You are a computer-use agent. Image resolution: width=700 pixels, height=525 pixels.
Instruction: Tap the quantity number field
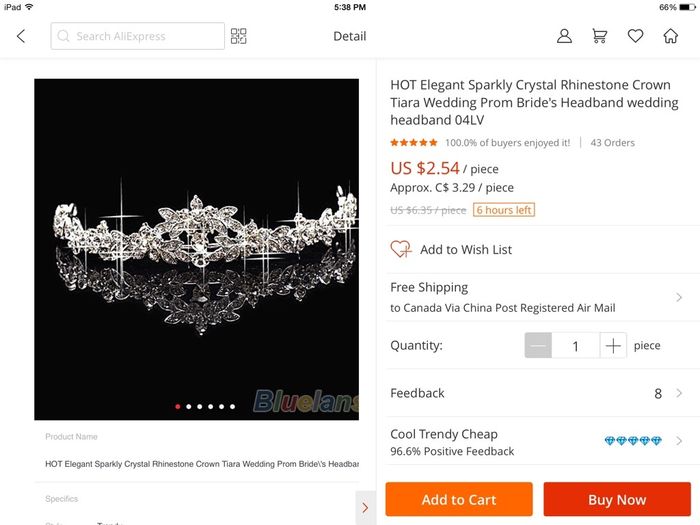(x=576, y=346)
